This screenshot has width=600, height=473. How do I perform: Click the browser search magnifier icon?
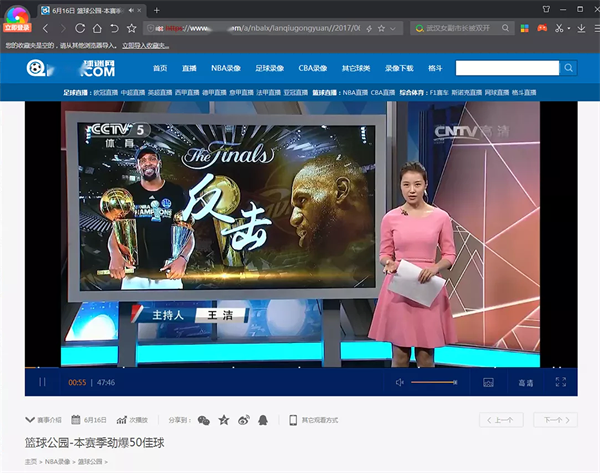(505, 28)
